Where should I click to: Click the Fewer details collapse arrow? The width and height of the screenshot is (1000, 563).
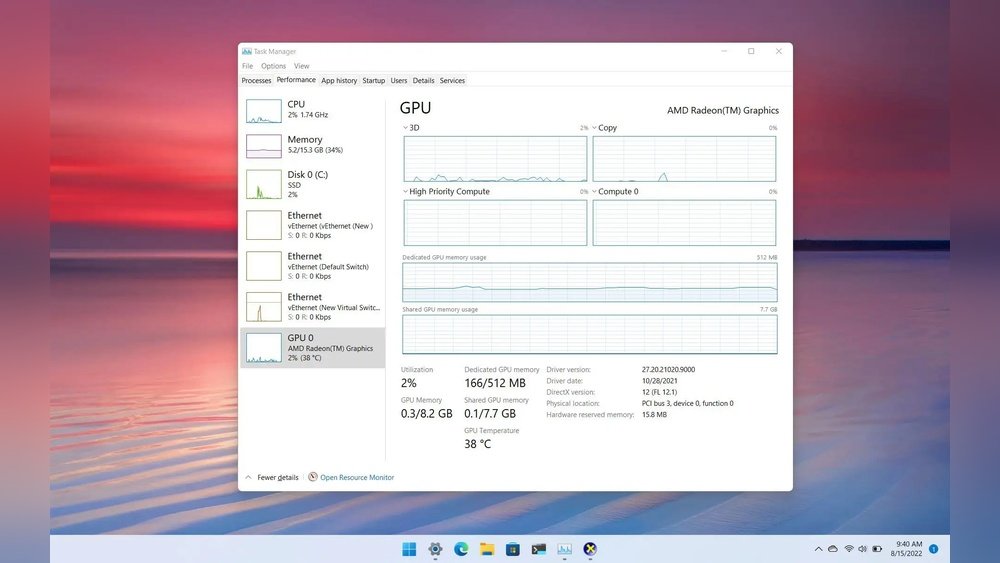pos(249,477)
